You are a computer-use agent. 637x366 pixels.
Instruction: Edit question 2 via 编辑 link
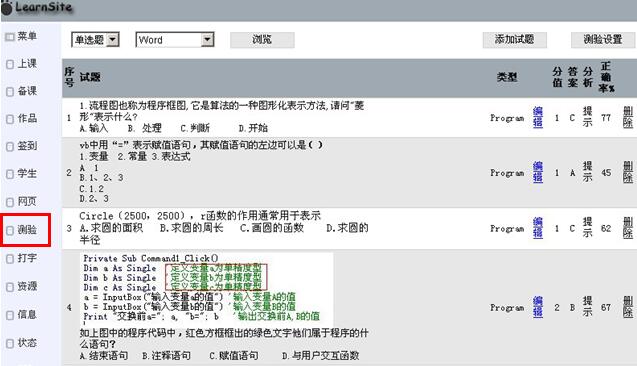click(537, 172)
